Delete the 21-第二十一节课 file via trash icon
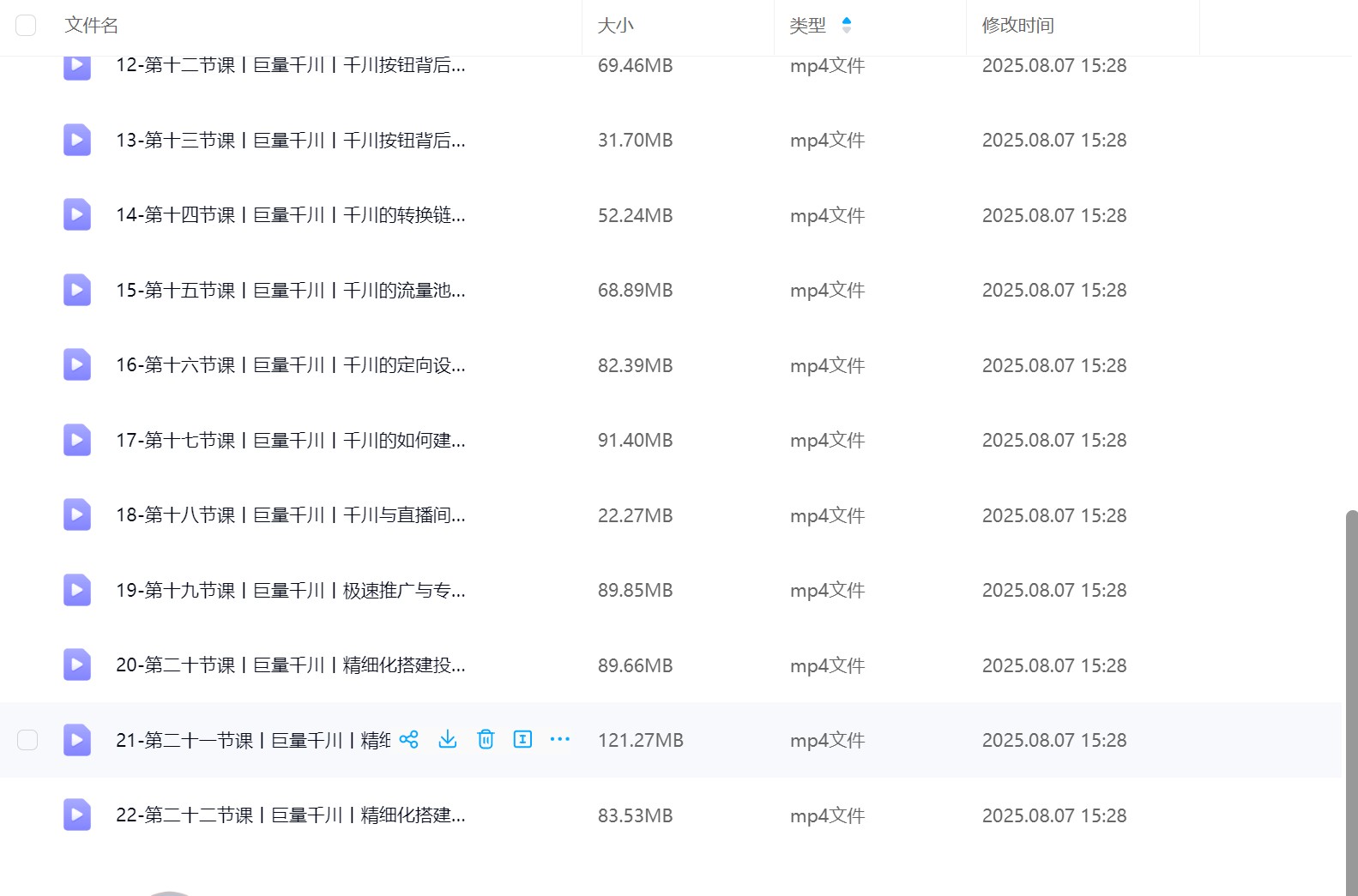1358x896 pixels. (486, 739)
